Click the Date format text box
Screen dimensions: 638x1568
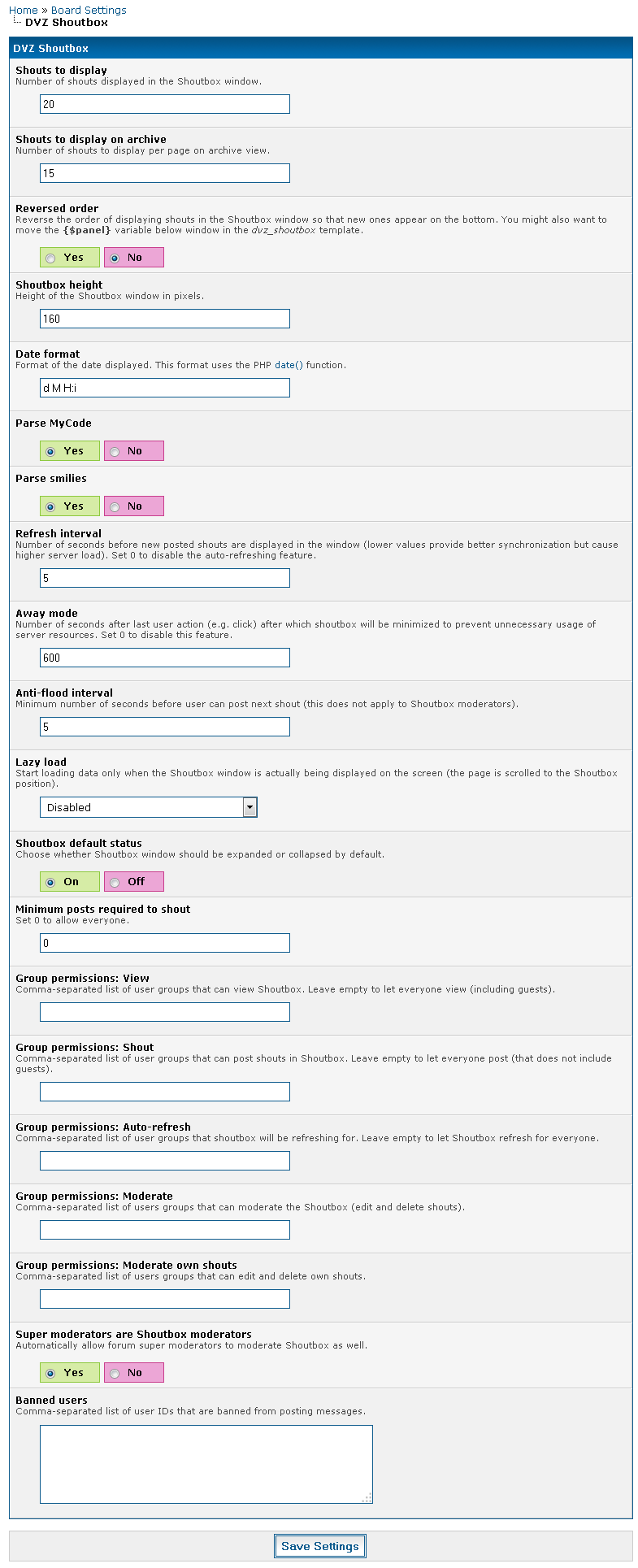(164, 388)
